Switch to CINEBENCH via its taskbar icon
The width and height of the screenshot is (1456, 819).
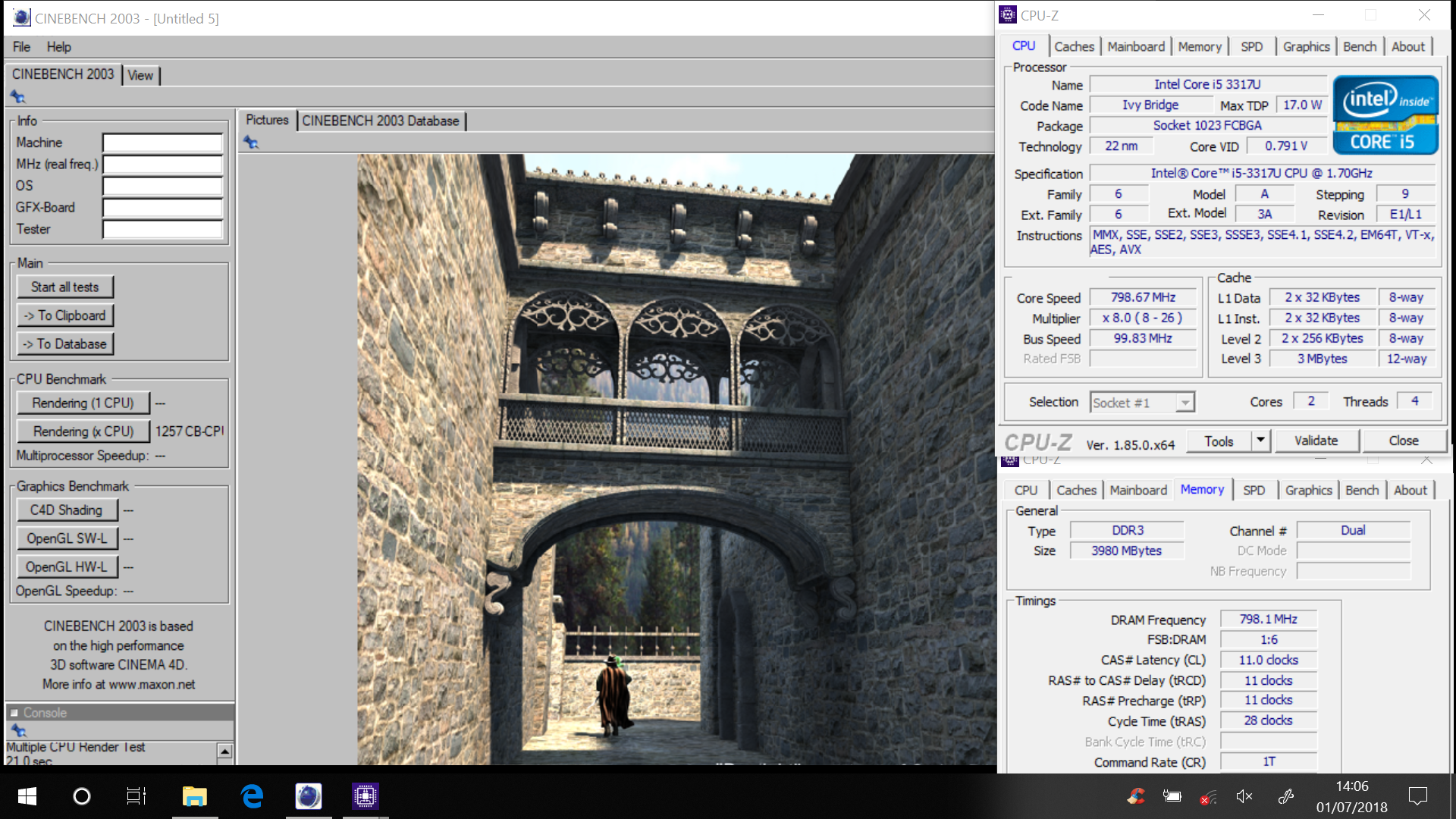tap(309, 796)
